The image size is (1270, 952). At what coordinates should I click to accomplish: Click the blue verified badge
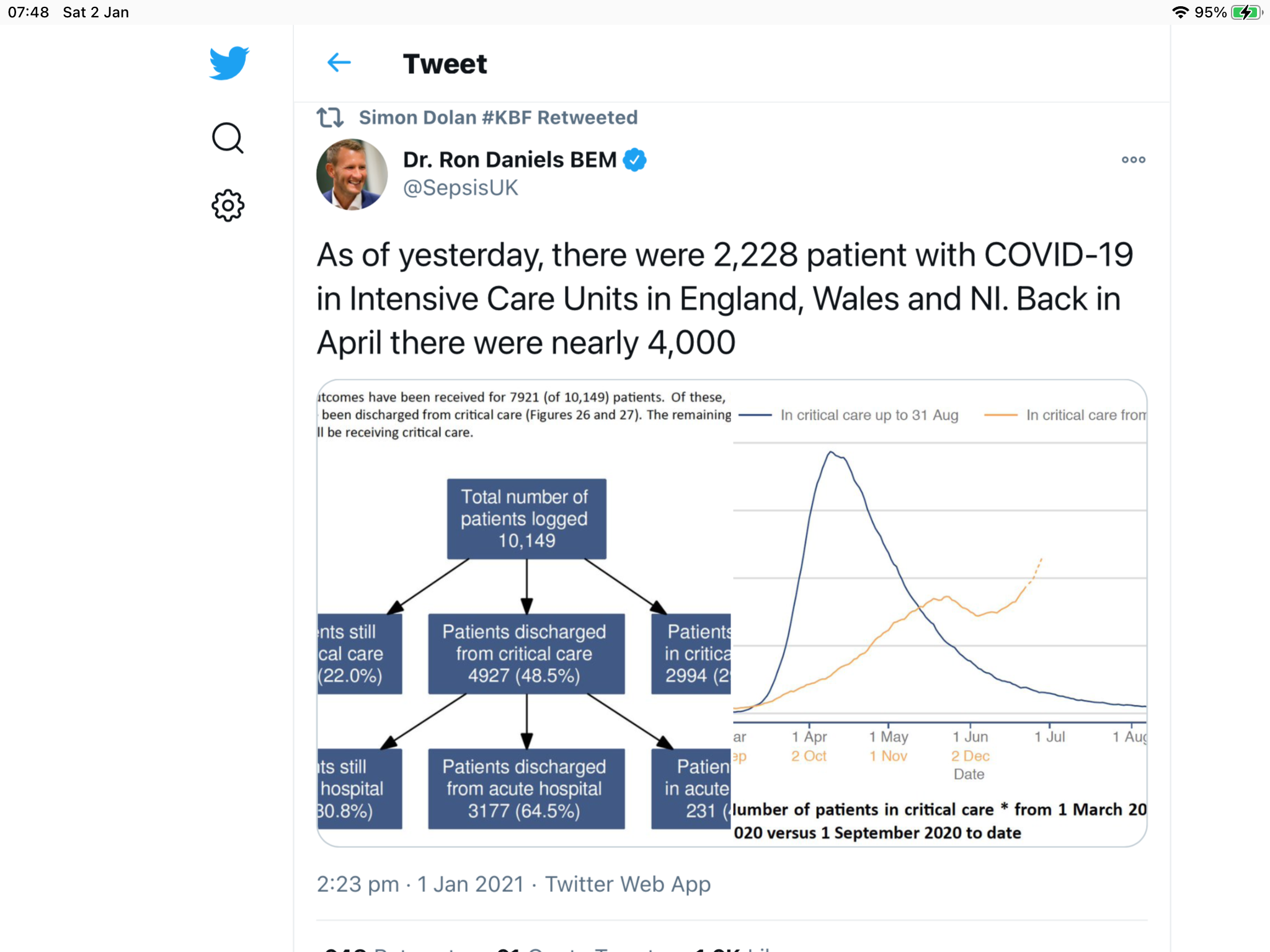coord(634,160)
